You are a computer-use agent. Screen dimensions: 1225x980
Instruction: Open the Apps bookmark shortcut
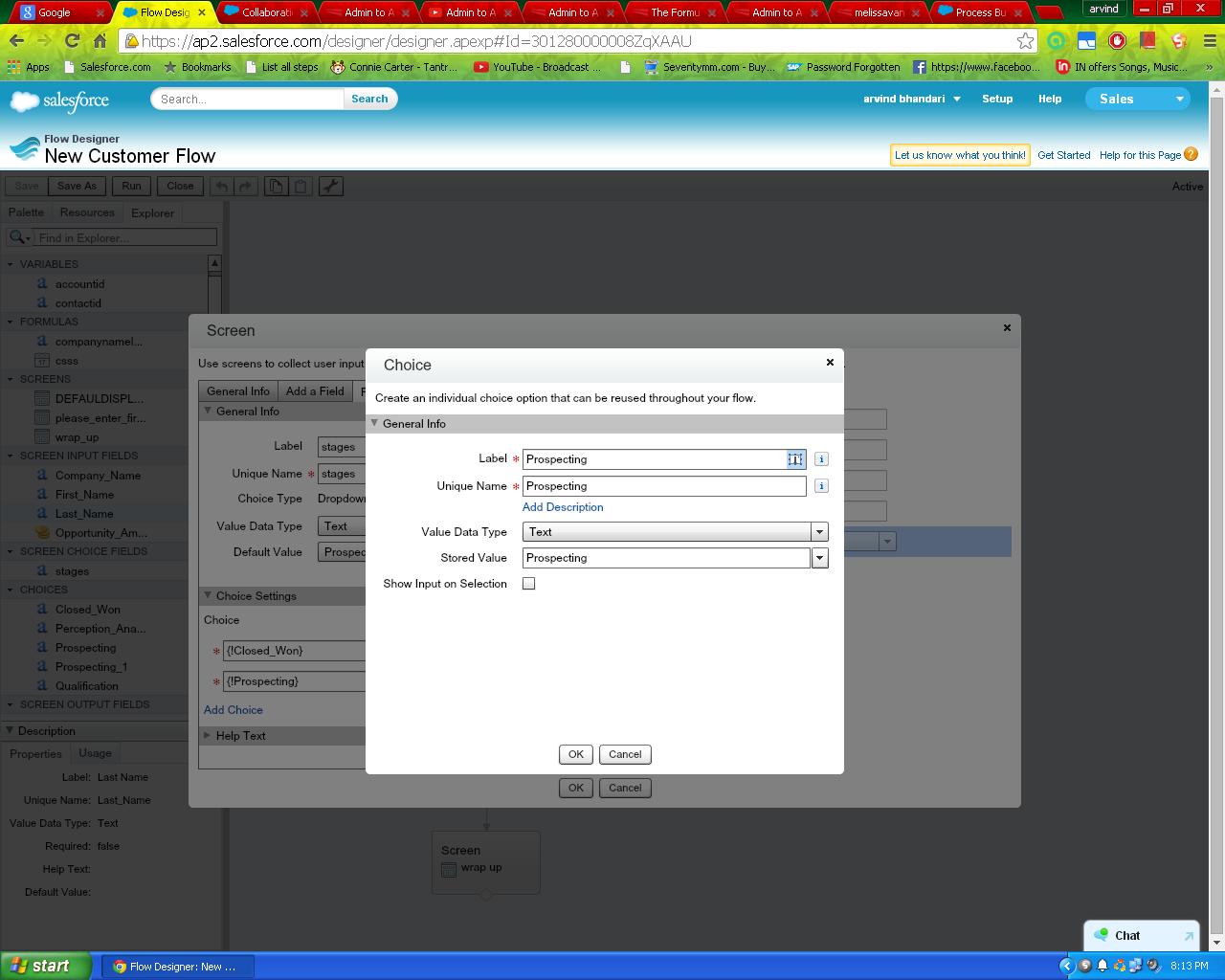tap(29, 67)
